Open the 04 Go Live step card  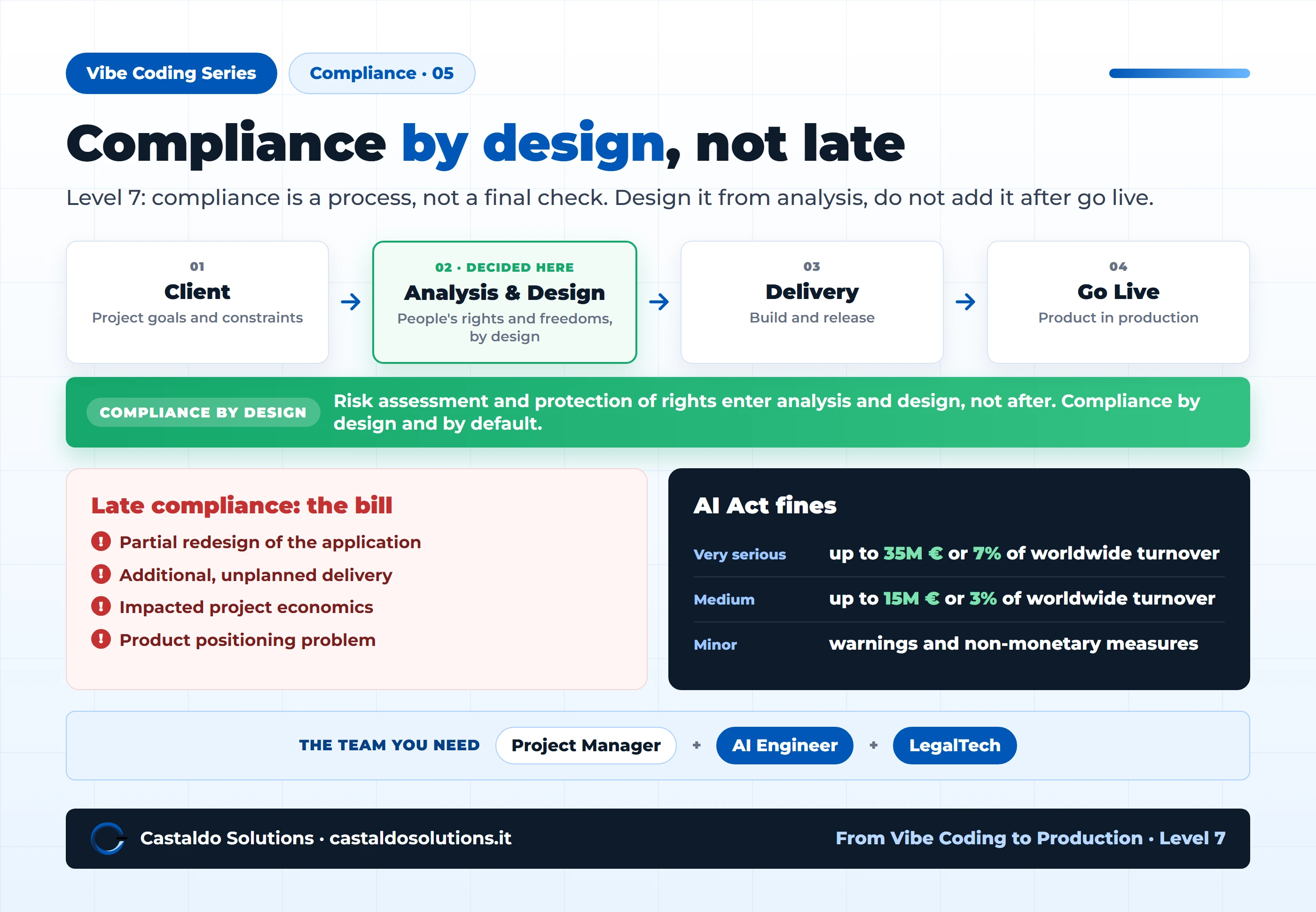[x=1119, y=302]
